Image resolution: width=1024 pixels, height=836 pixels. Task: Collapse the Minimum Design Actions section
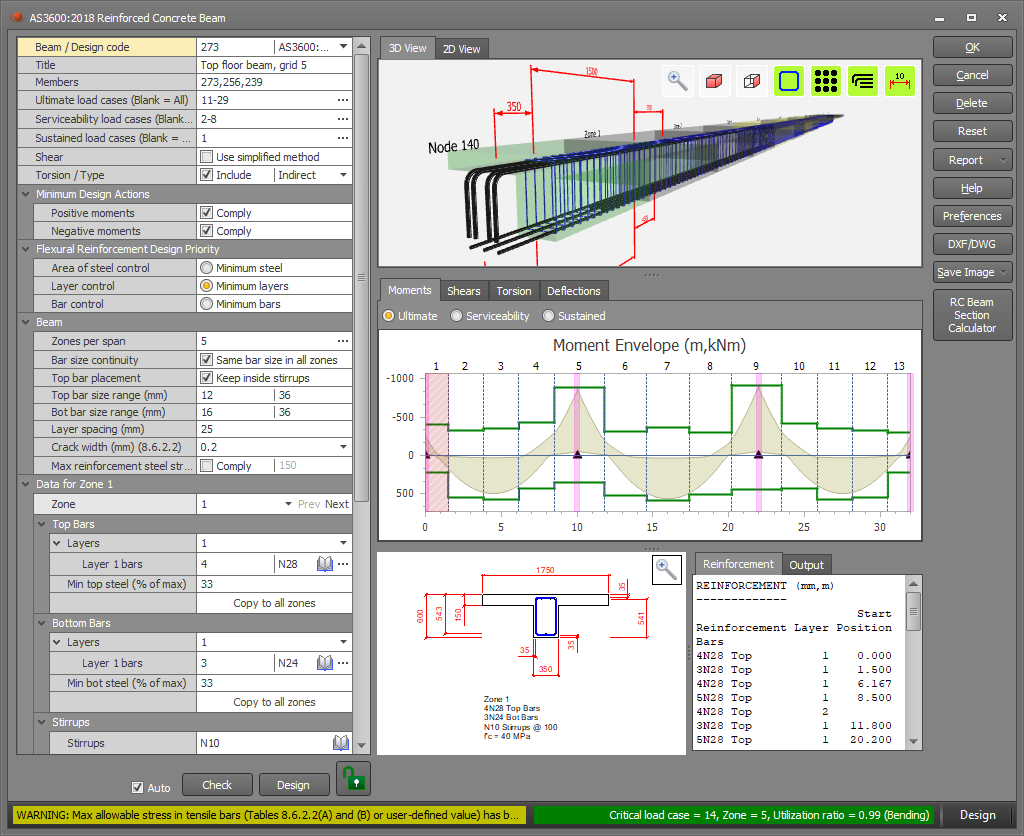coord(25,194)
